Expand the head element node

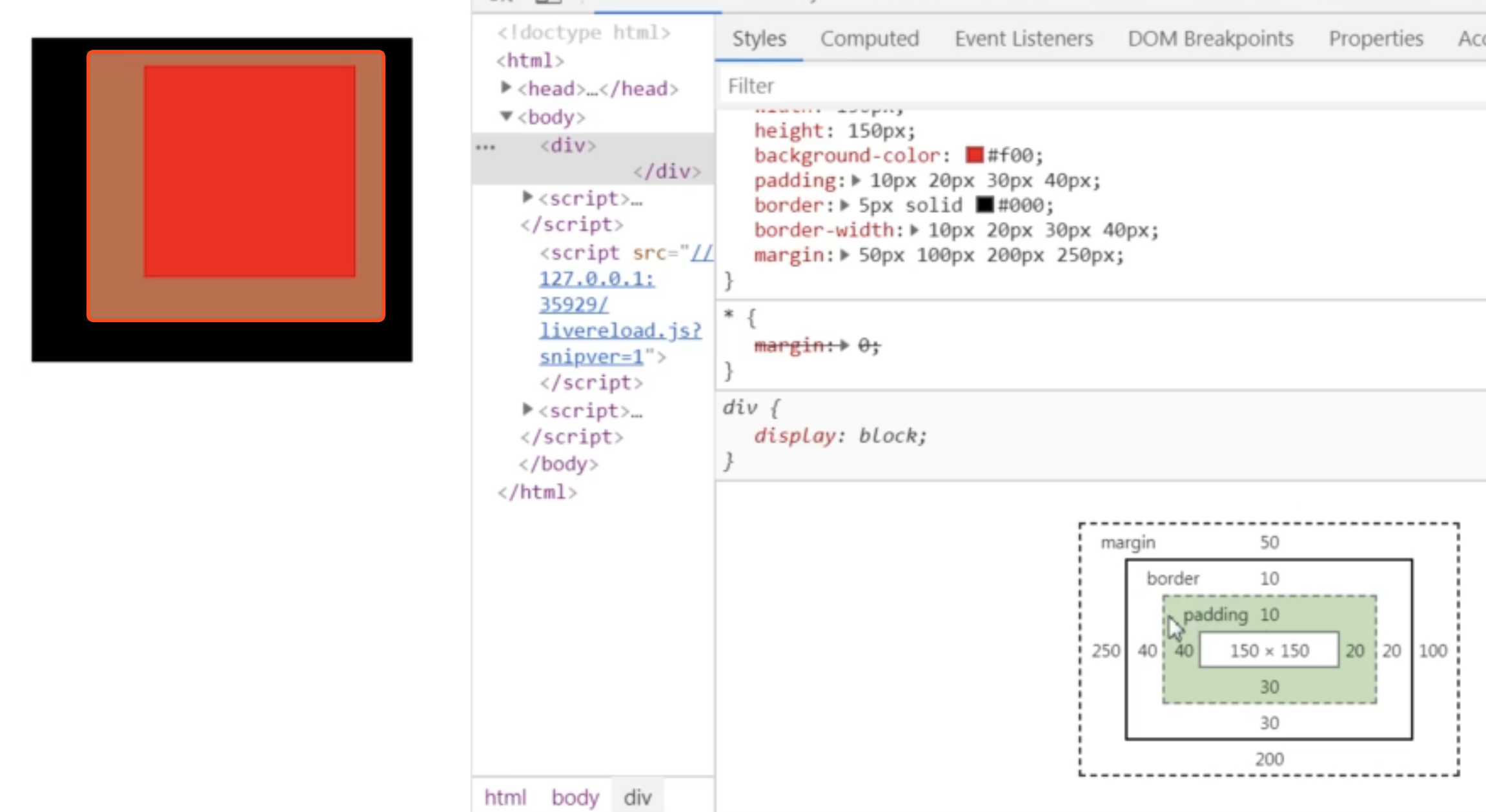(x=506, y=87)
